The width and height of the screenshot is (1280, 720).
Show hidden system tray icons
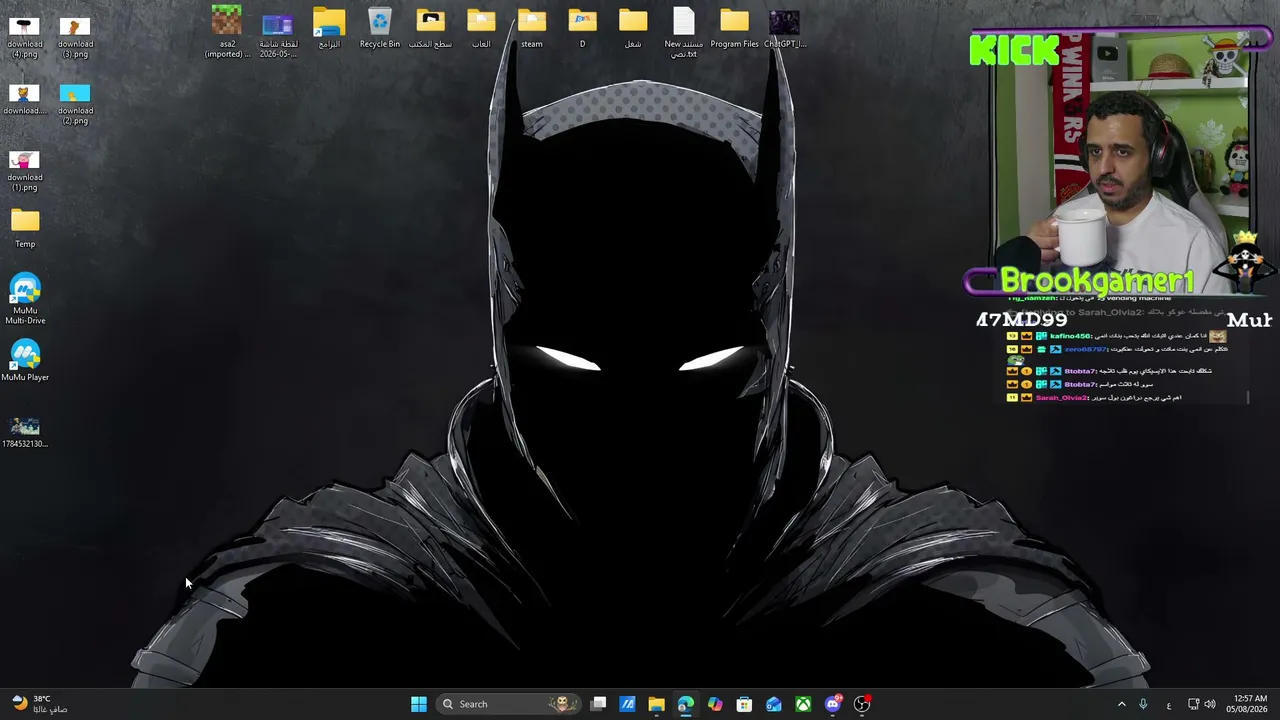pos(1121,704)
